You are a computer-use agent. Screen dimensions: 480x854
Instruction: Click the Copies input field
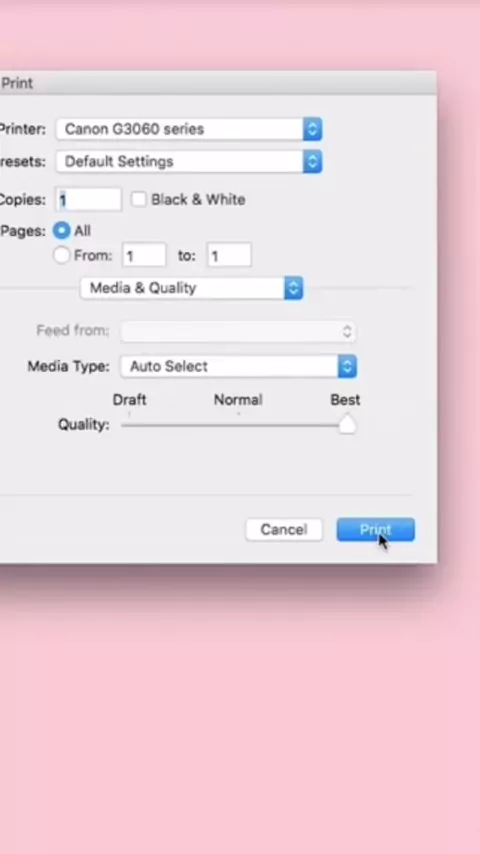coord(89,200)
